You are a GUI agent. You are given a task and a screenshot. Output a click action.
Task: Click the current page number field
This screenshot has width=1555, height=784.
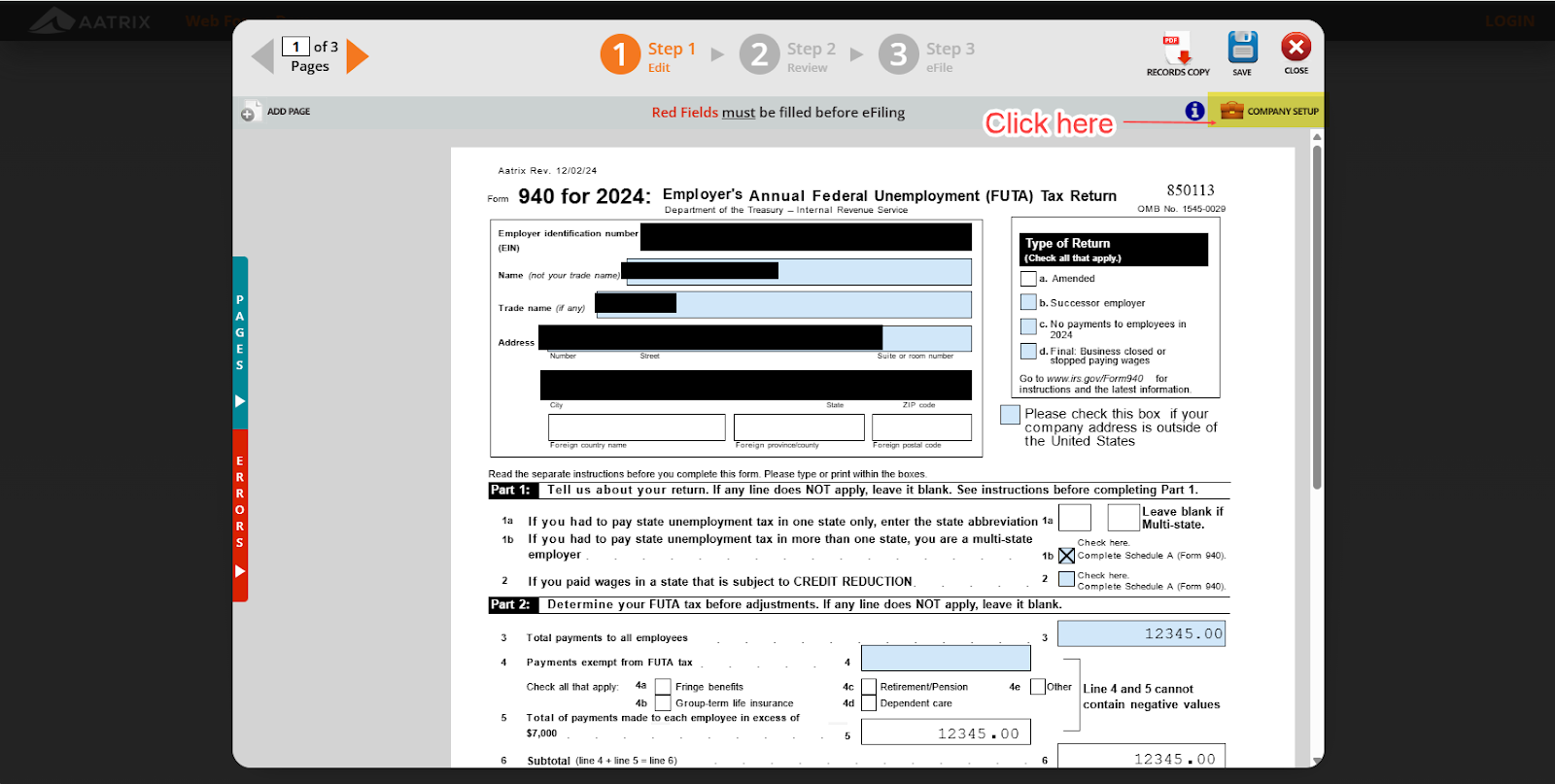(x=295, y=47)
